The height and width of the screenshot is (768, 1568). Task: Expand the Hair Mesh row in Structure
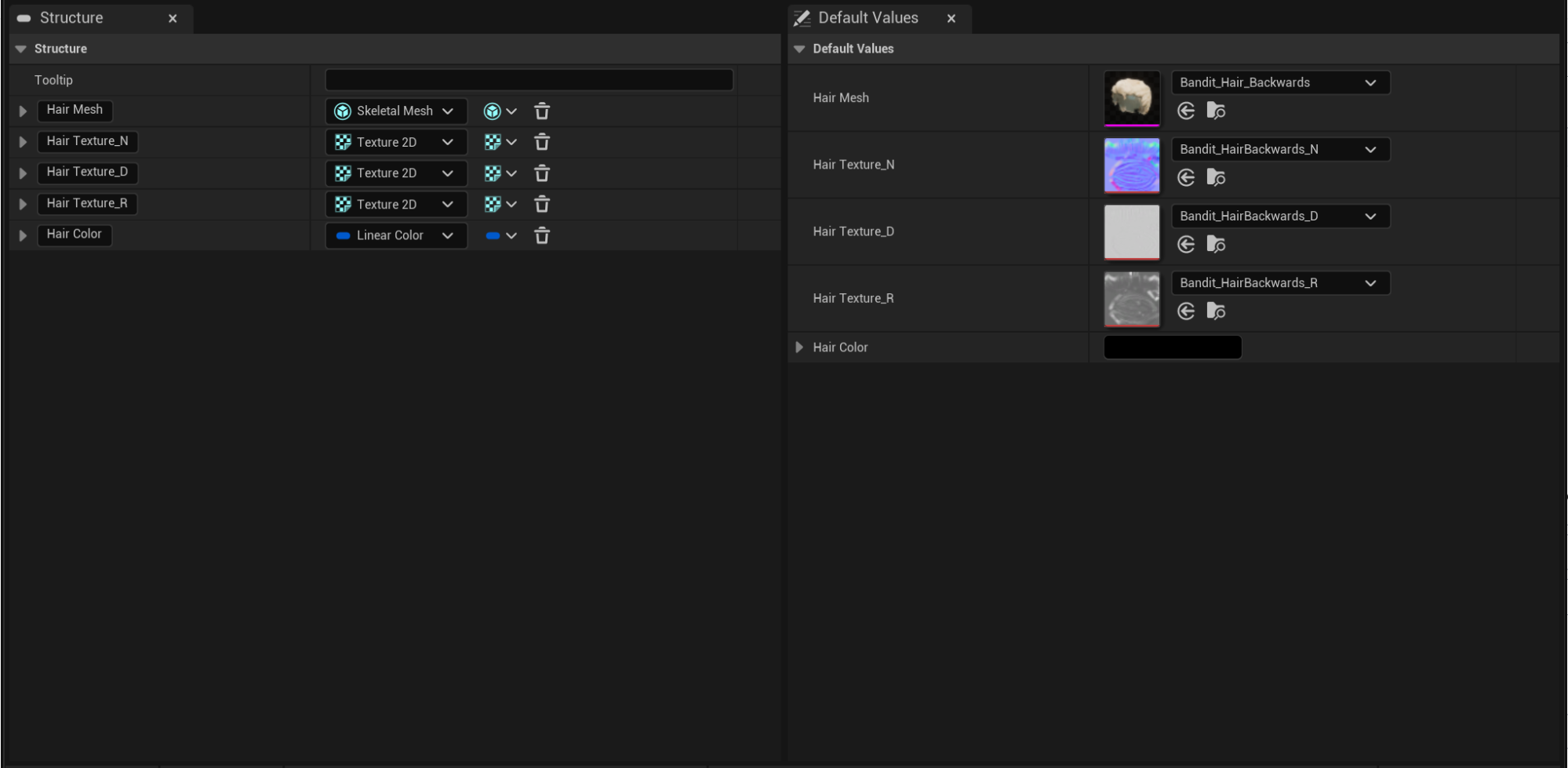tap(23, 111)
